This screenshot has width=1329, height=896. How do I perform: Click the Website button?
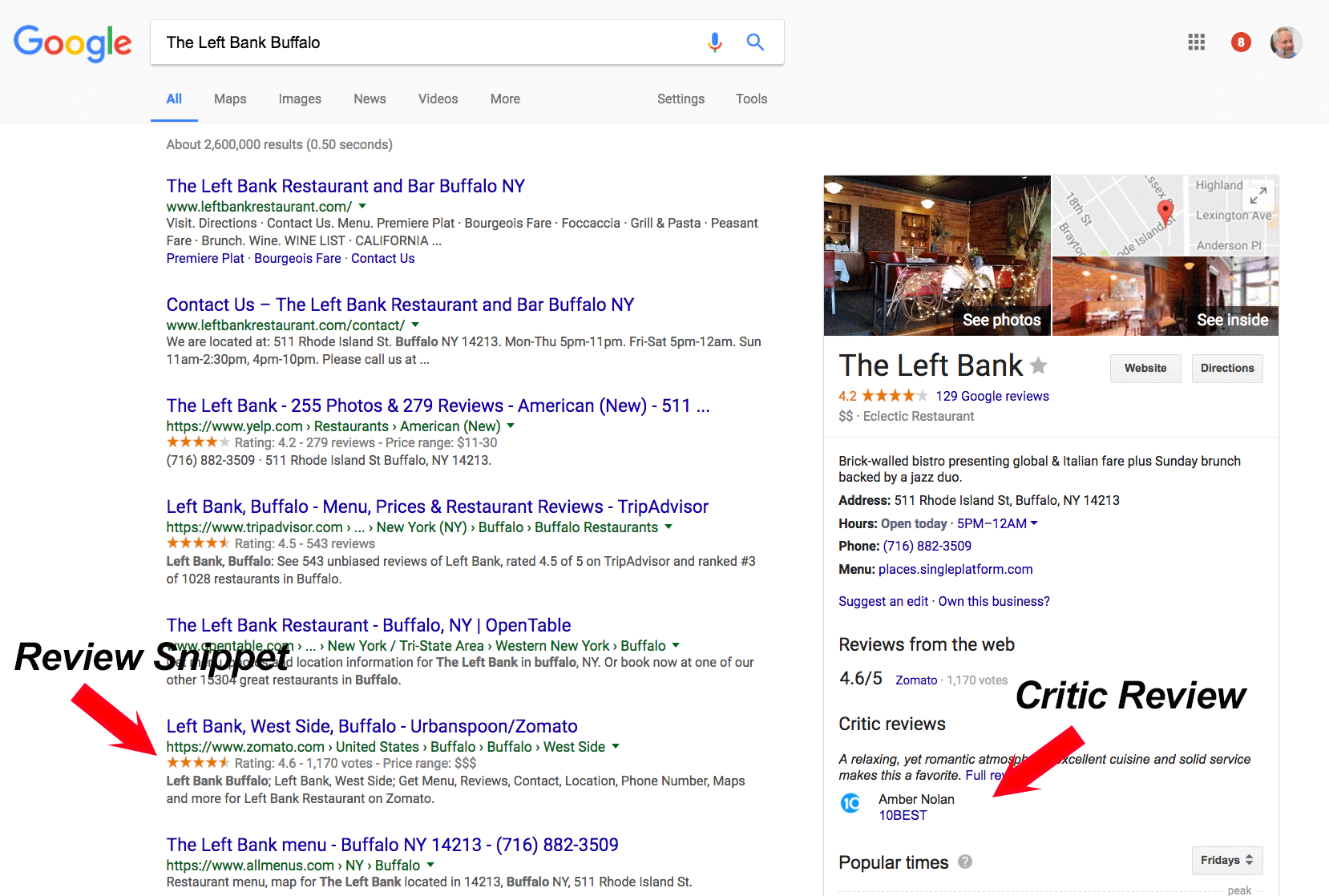click(x=1145, y=368)
